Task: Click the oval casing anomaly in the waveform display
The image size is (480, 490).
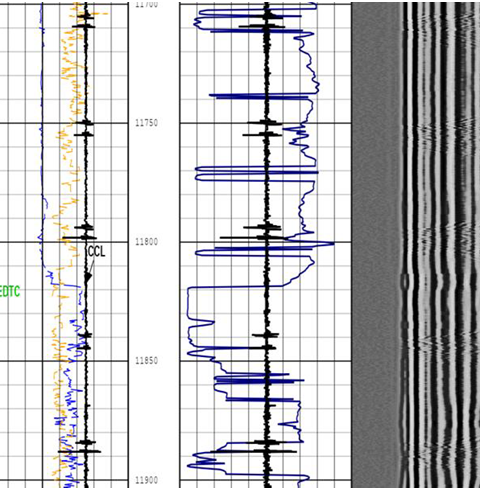Action: 405,282
